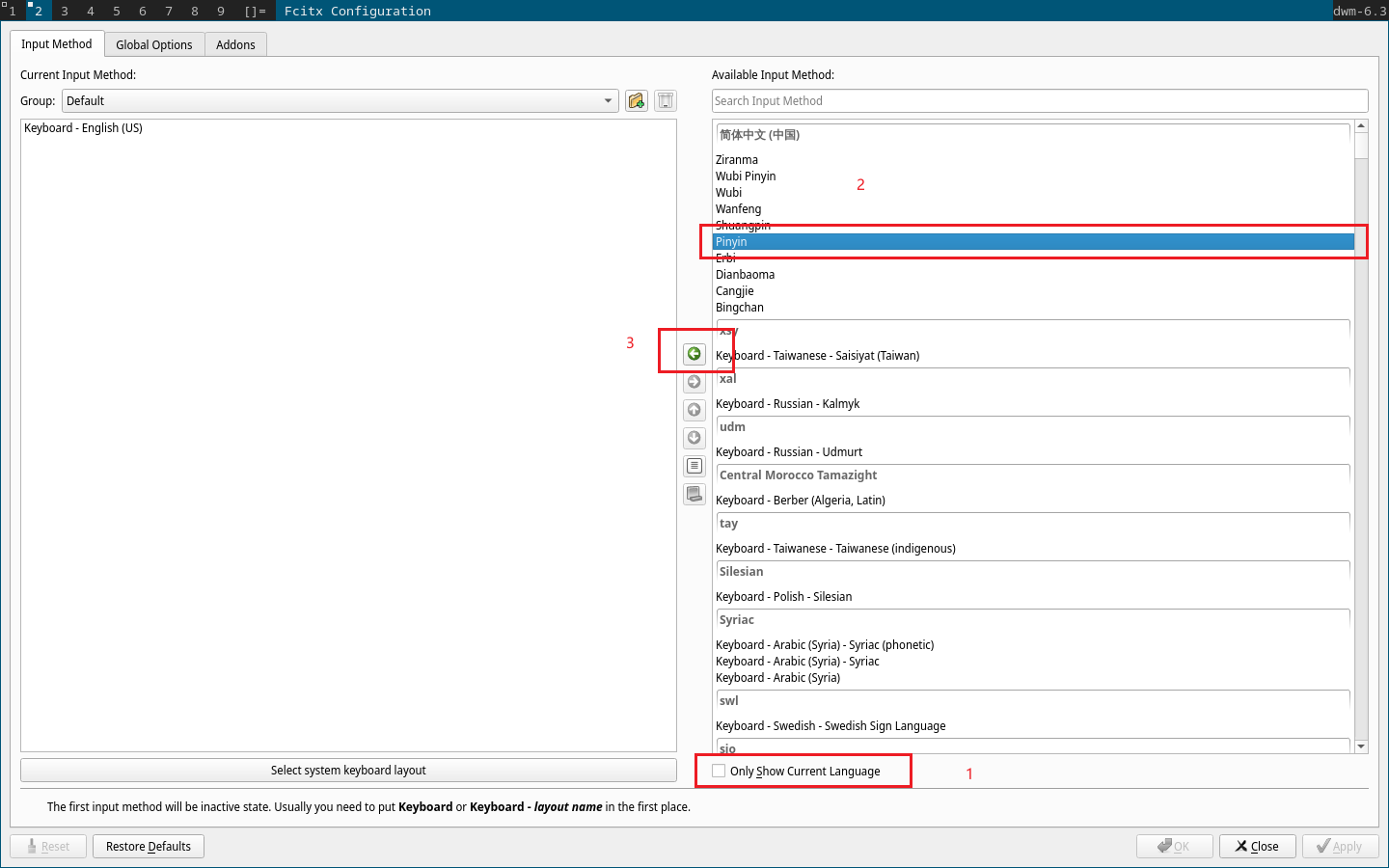The width and height of the screenshot is (1389, 868).
Task: Click the move up arrow icon
Action: pos(694,410)
